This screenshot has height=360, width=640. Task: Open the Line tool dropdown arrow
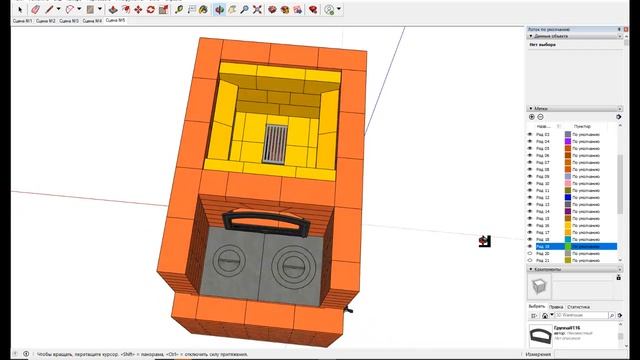[x=58, y=9]
